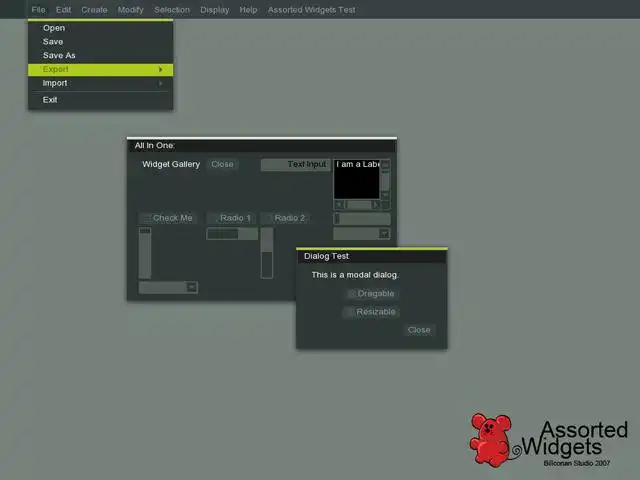Open the dropdown below the vertical slider
Viewport: 640px width, 480px height.
point(168,287)
